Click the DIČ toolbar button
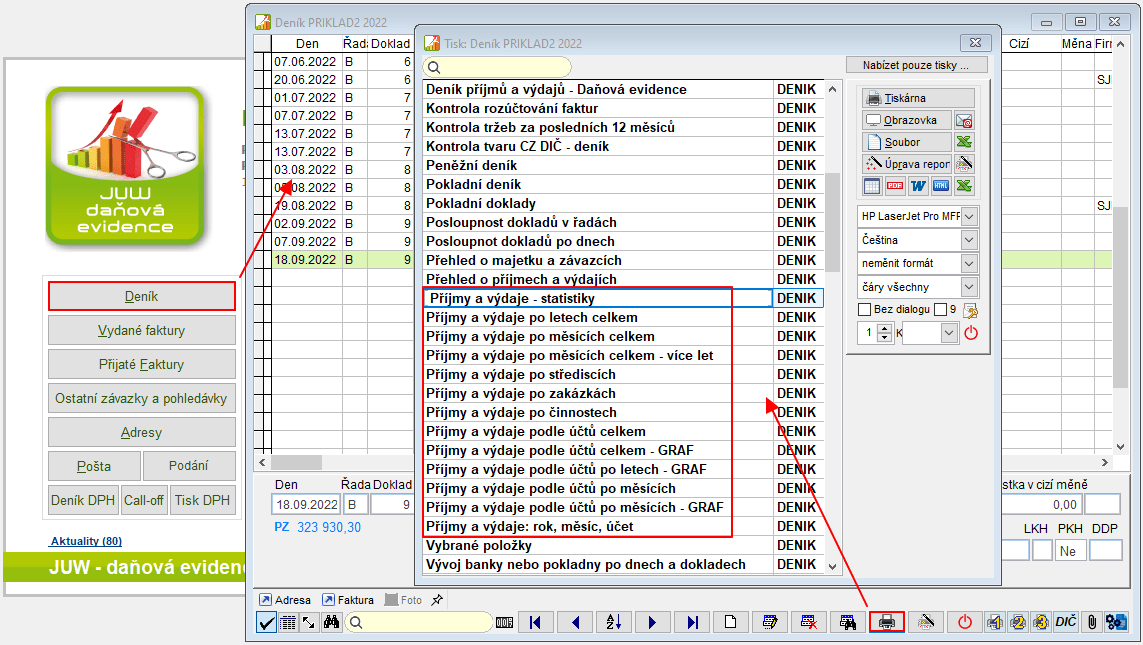Screen dimensions: 1143x645 tap(1066, 622)
